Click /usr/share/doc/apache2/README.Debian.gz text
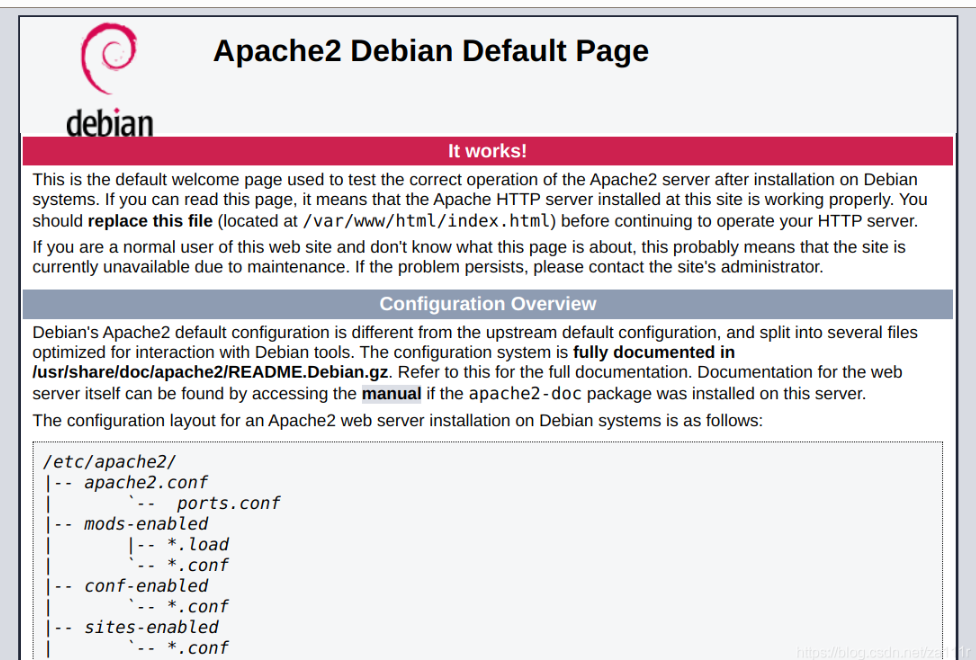Viewport: 976px width, 660px height. coord(210,372)
